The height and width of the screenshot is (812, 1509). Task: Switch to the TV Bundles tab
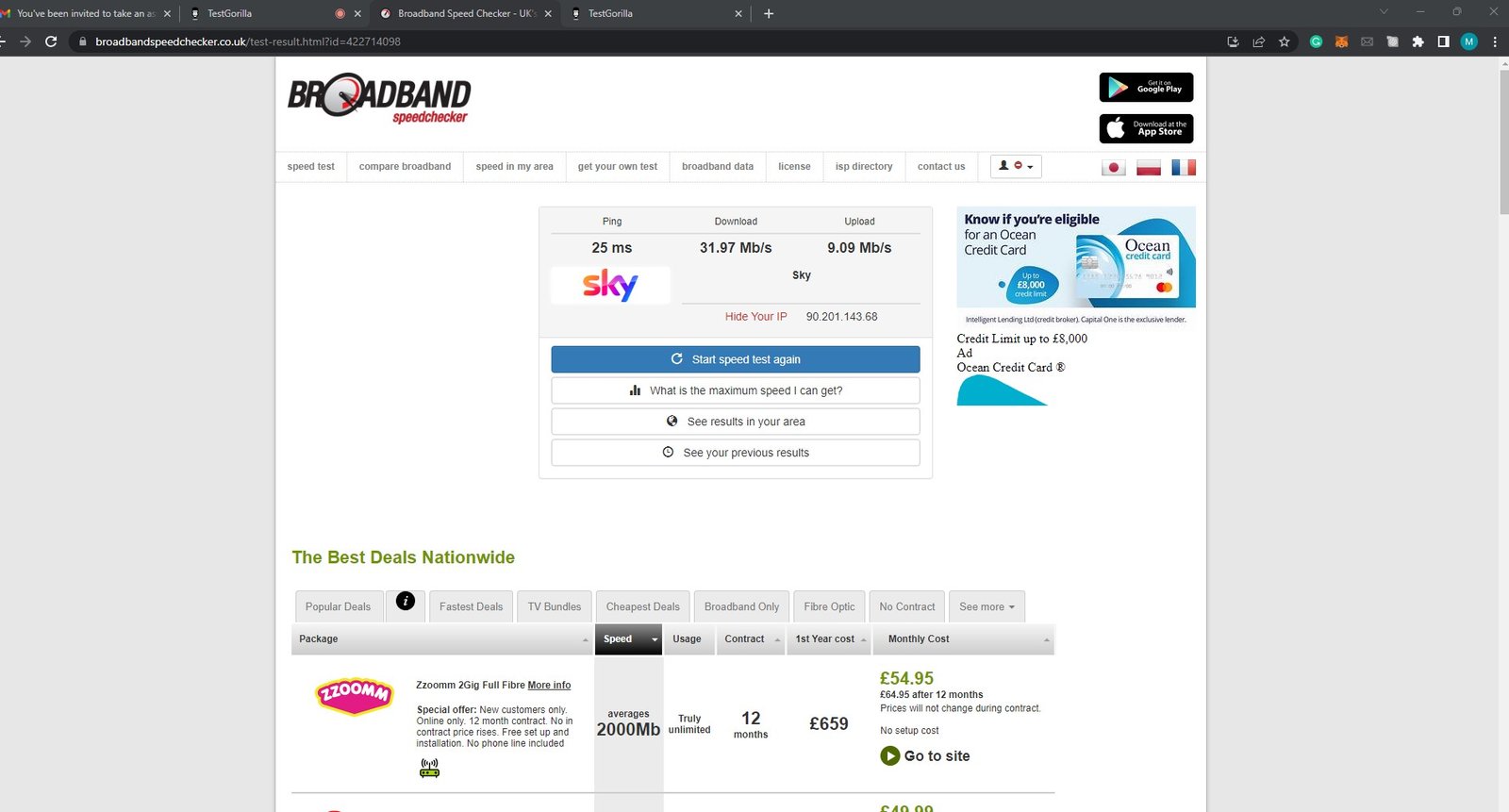tap(555, 606)
